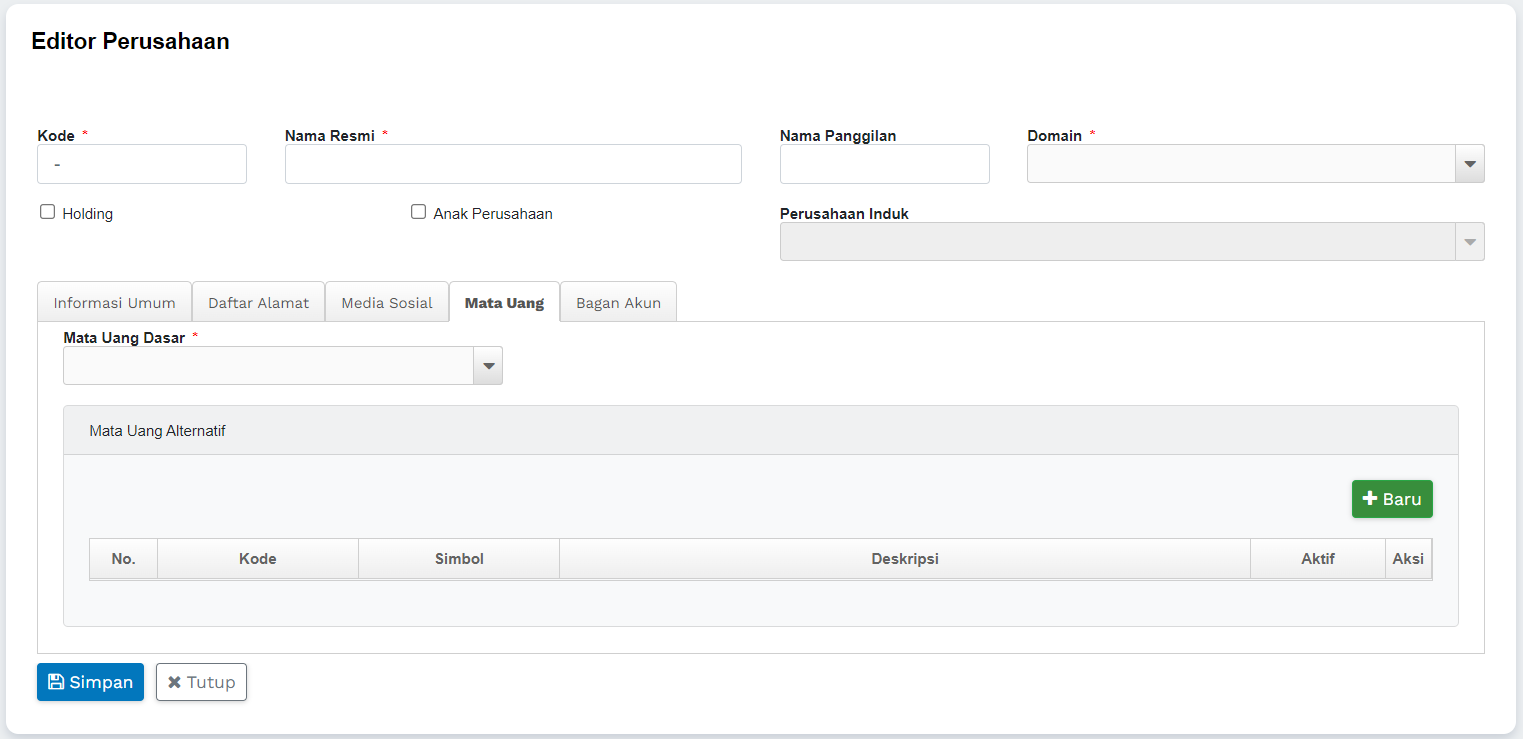Tick the Holding checkbox
Screen dimensions: 1523x739
pos(47,212)
